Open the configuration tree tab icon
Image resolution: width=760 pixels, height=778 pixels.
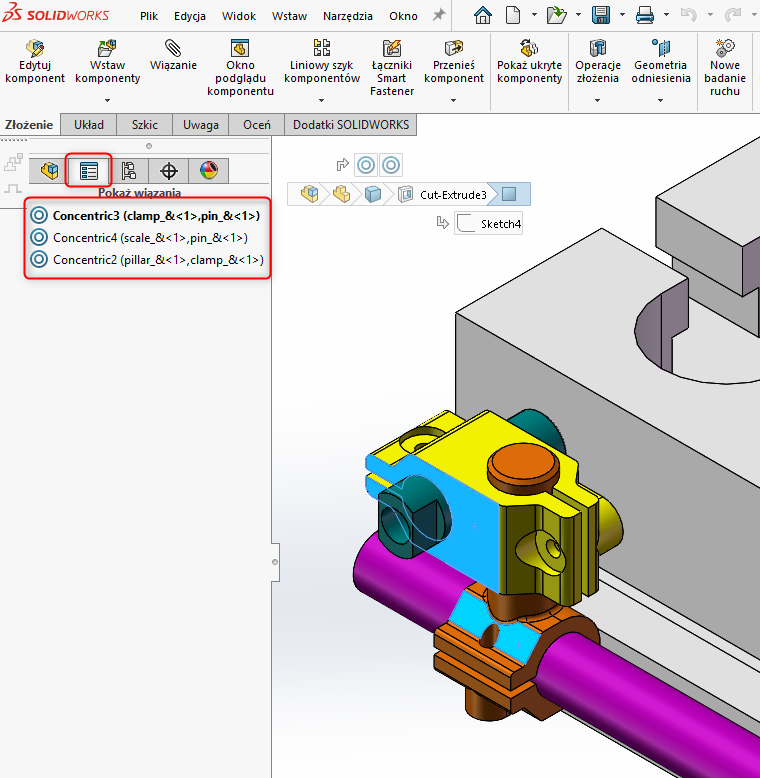point(129,171)
